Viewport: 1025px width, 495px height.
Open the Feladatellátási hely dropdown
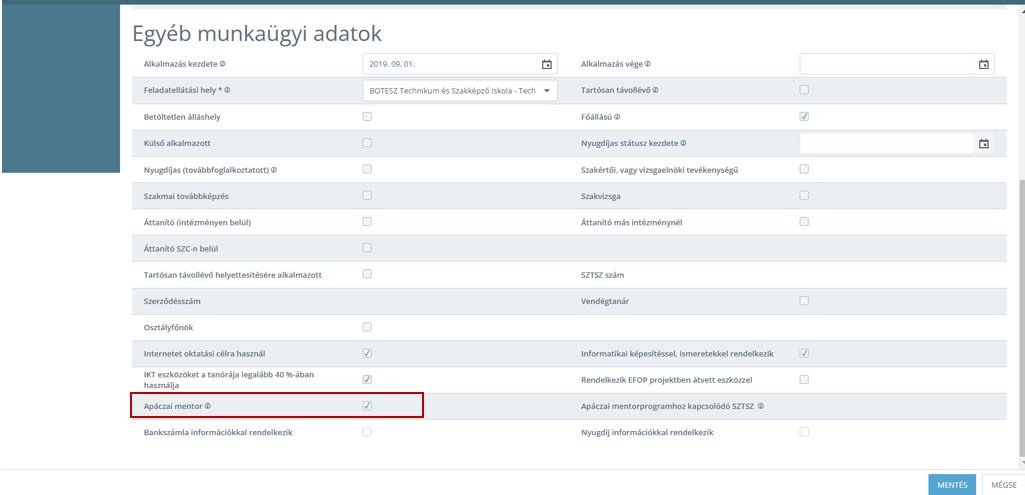point(460,90)
